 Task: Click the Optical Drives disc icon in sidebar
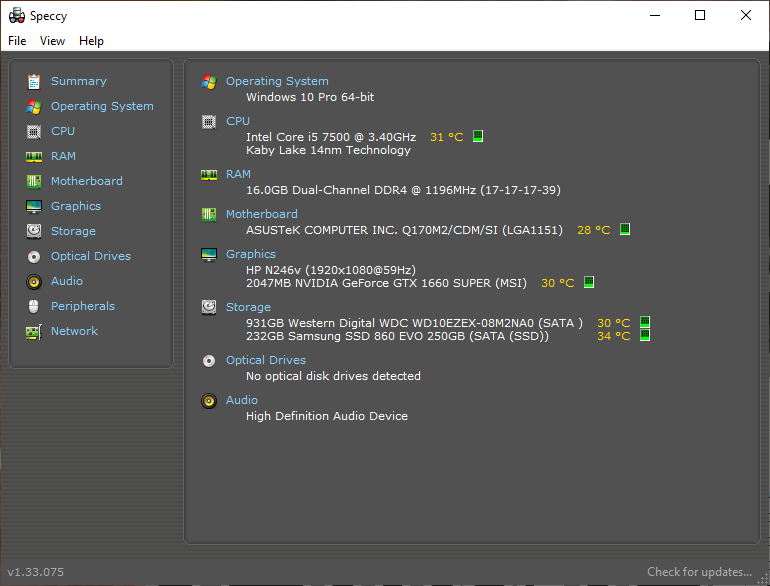(34, 256)
